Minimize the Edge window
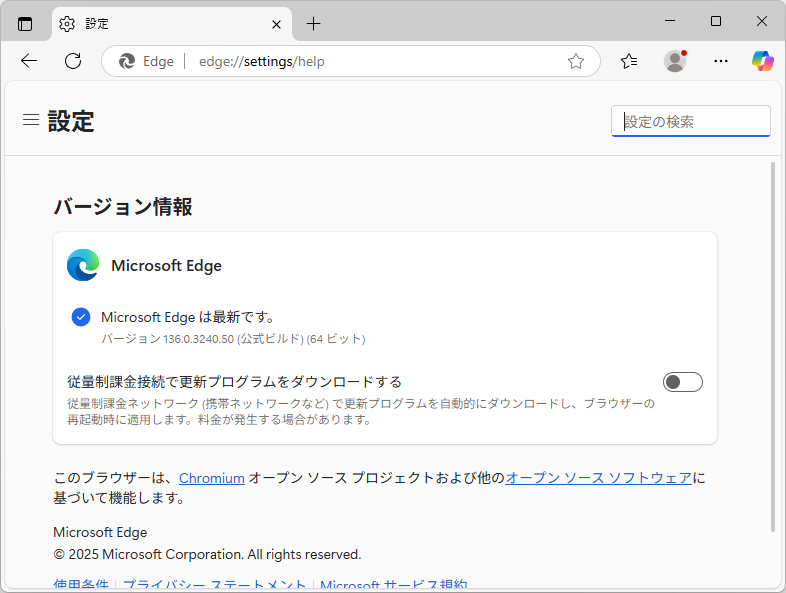 click(670, 21)
